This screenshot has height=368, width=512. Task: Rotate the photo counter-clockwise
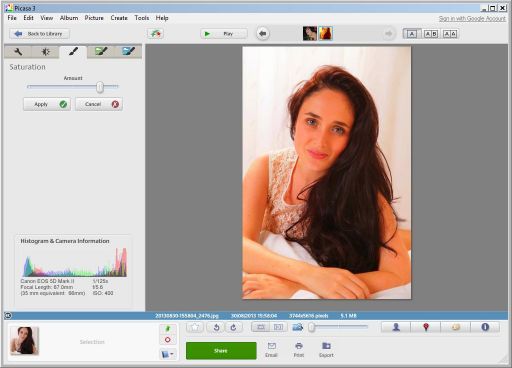(x=216, y=327)
